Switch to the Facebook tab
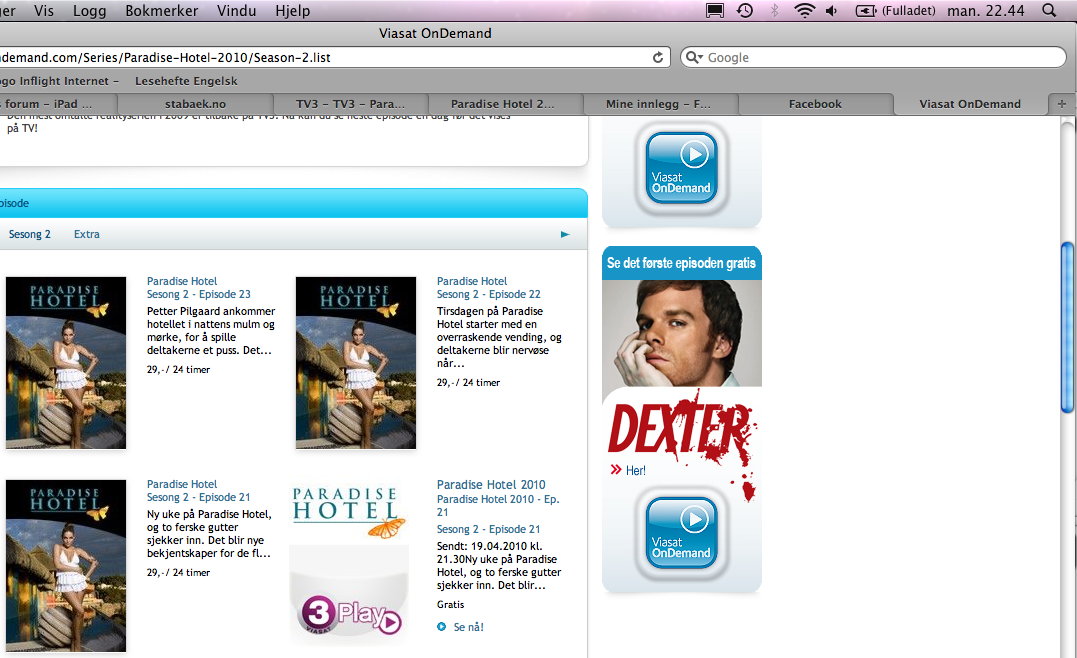 [815, 104]
